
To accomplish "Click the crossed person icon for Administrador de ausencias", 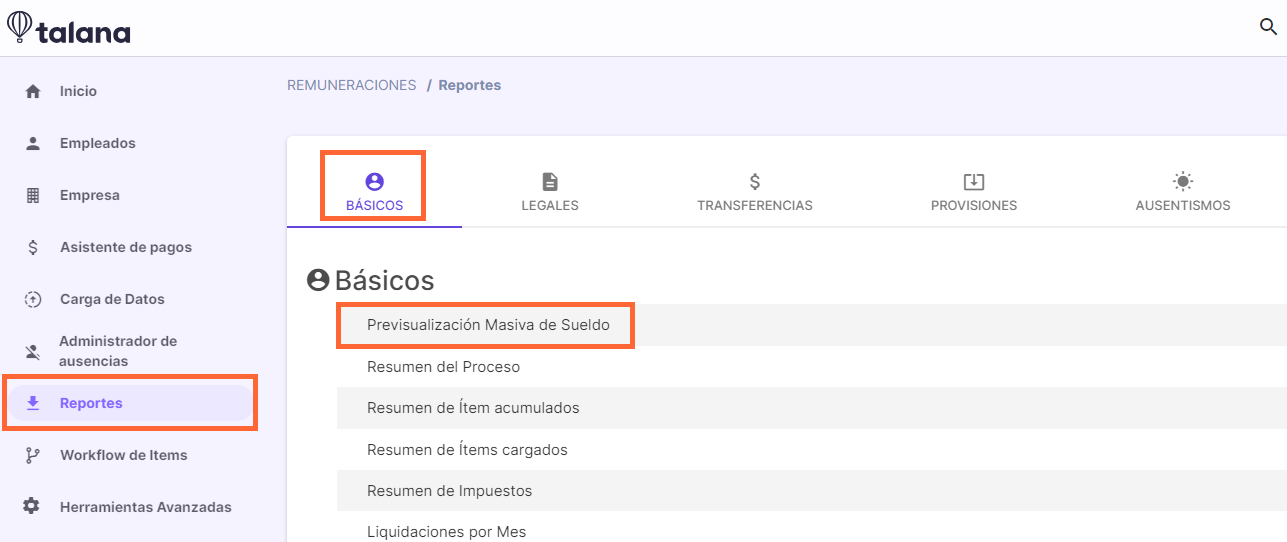I will tap(33, 351).
